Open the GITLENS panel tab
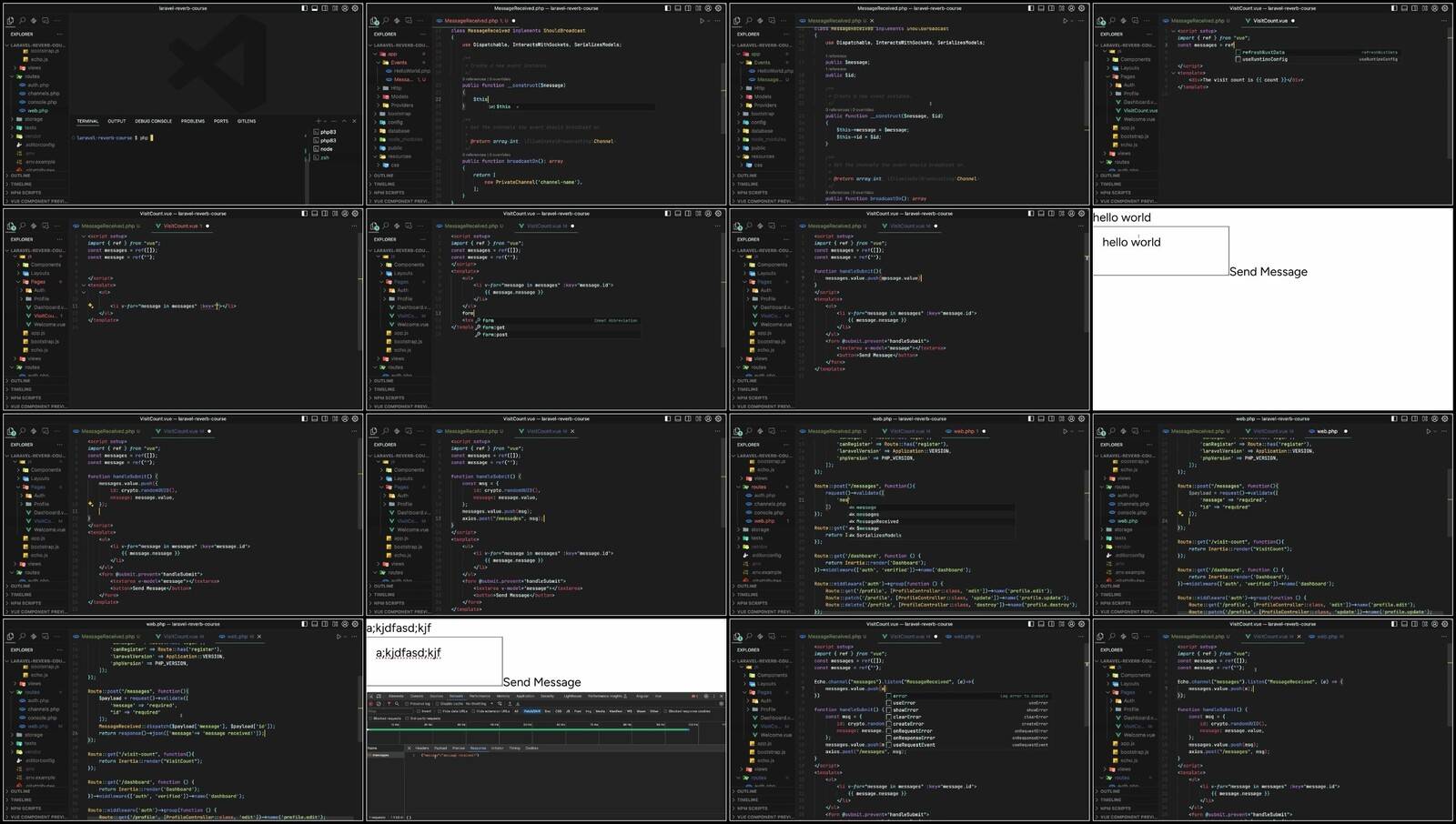 pos(247,121)
